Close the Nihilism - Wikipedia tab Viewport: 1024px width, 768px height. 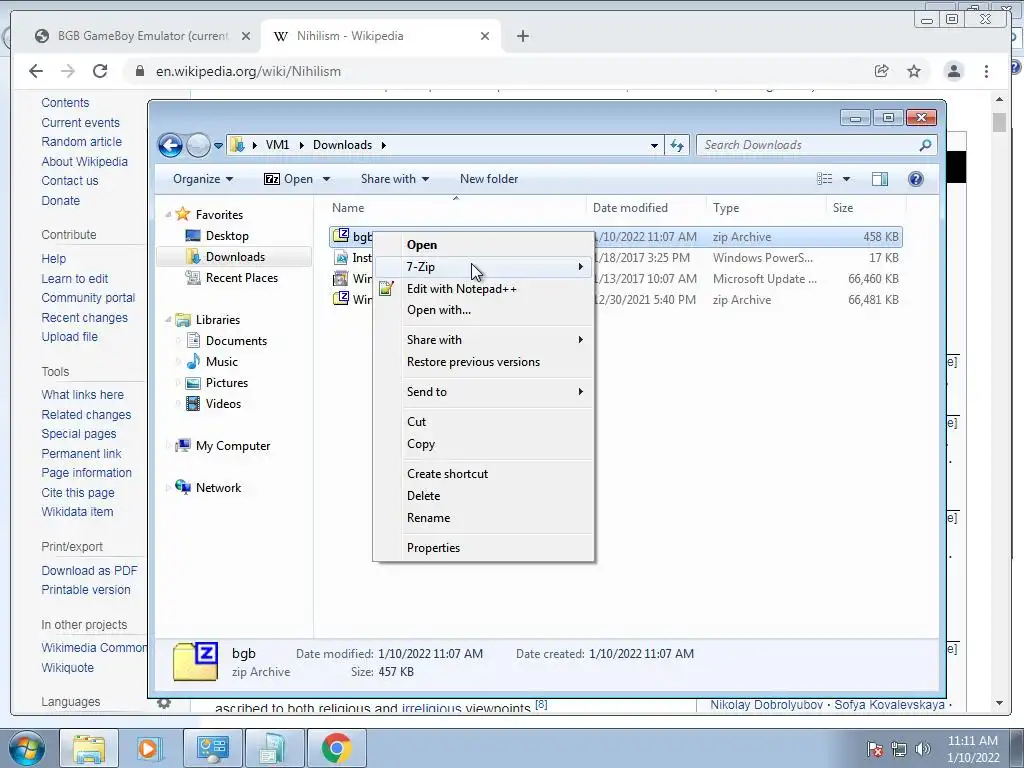click(485, 36)
